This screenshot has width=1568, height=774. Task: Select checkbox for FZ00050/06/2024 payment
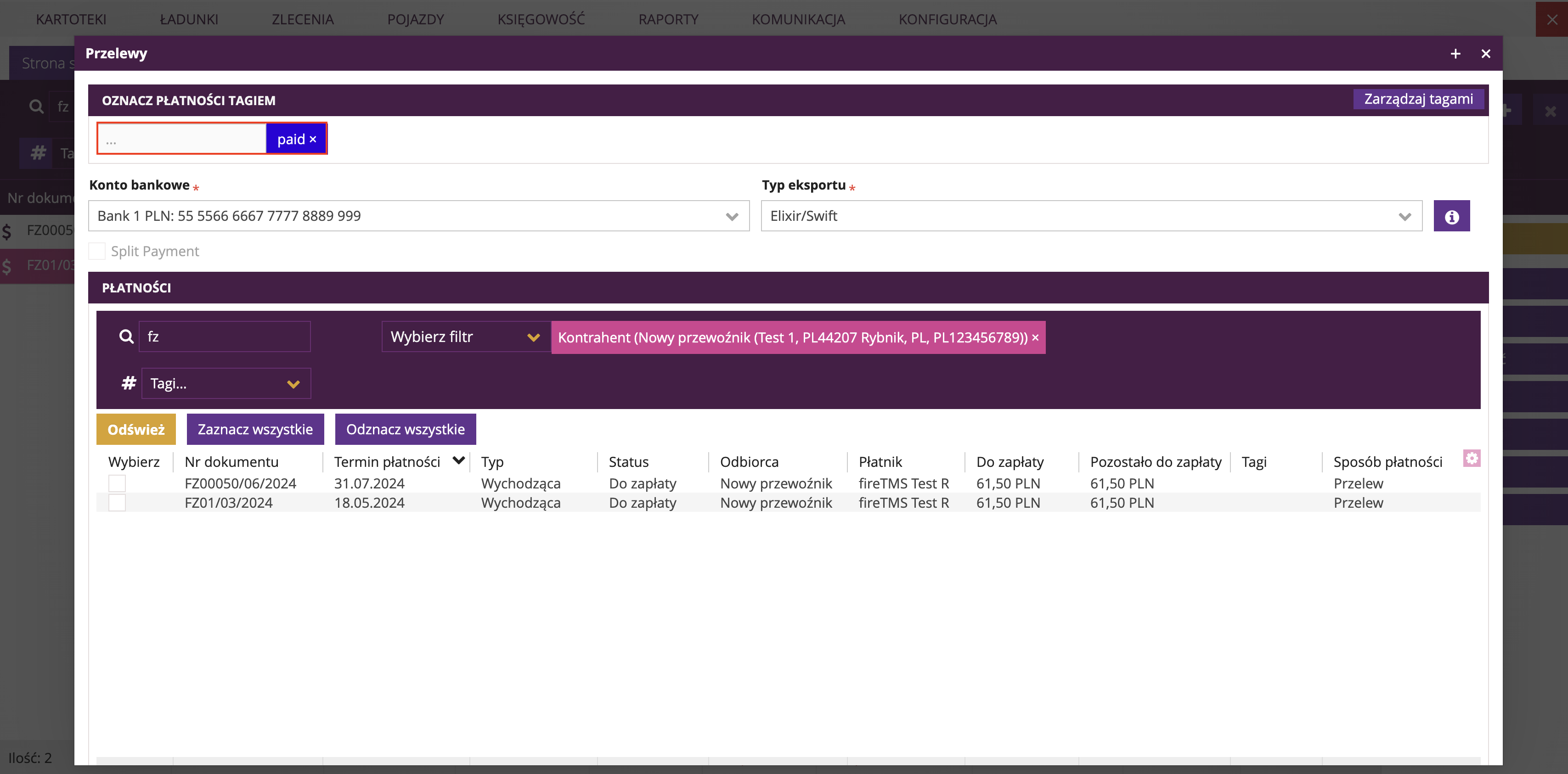[x=117, y=483]
